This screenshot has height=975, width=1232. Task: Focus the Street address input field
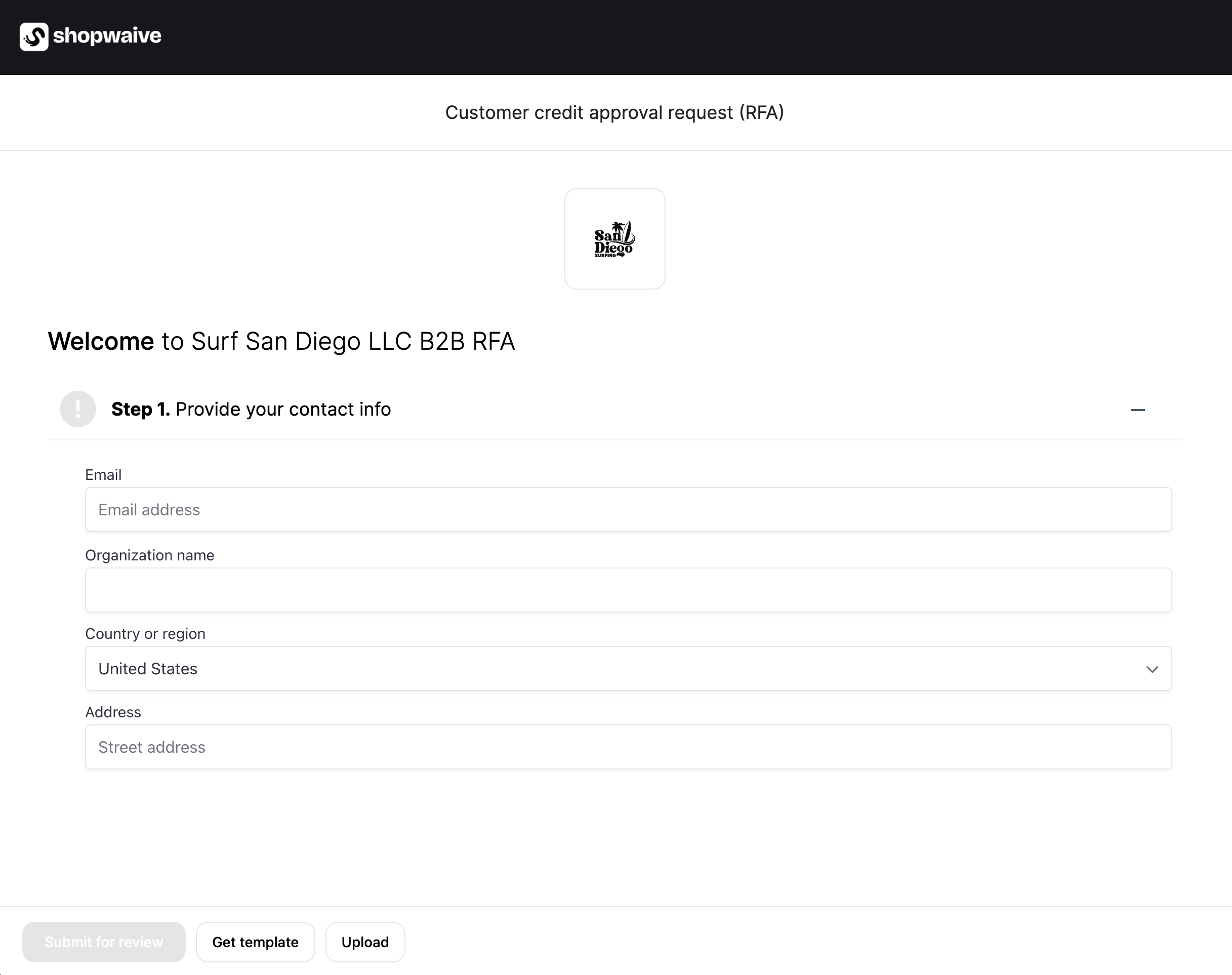point(628,747)
